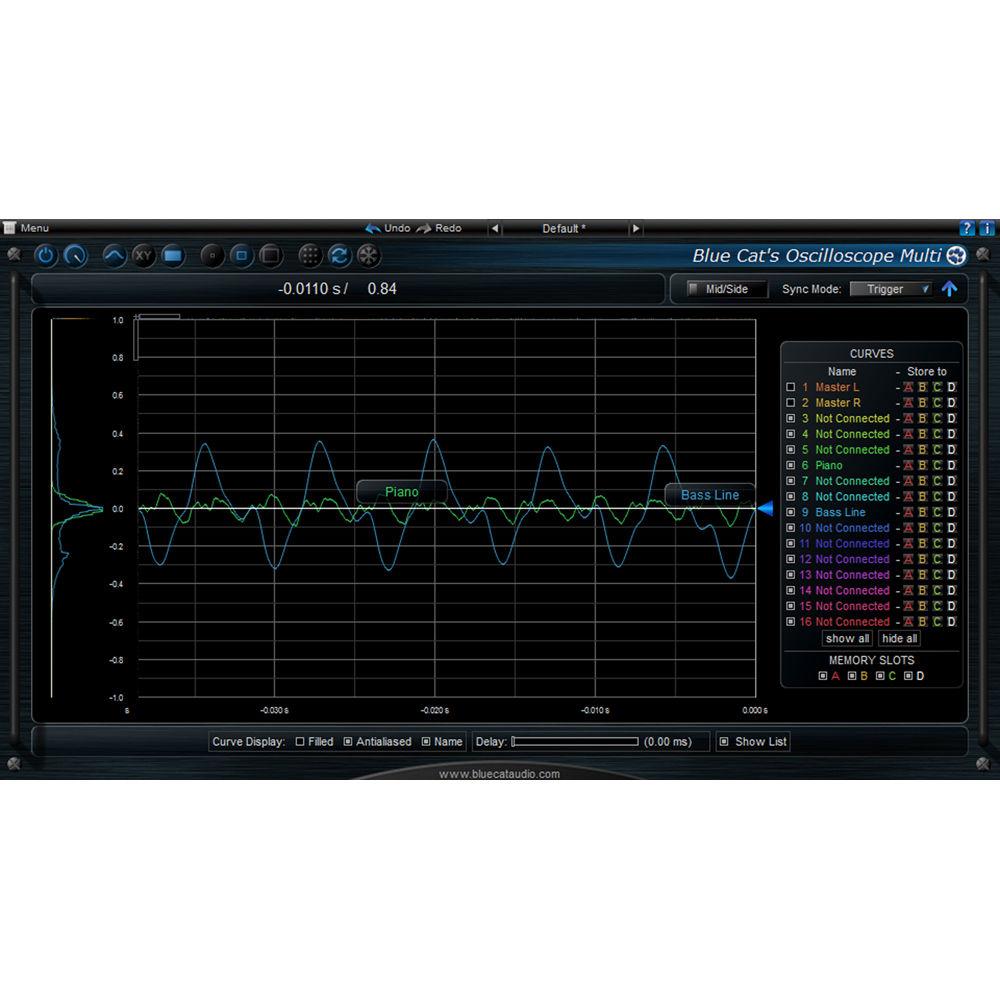Click the snowflake freeze icon
The image size is (1000, 1000).
pos(368,256)
